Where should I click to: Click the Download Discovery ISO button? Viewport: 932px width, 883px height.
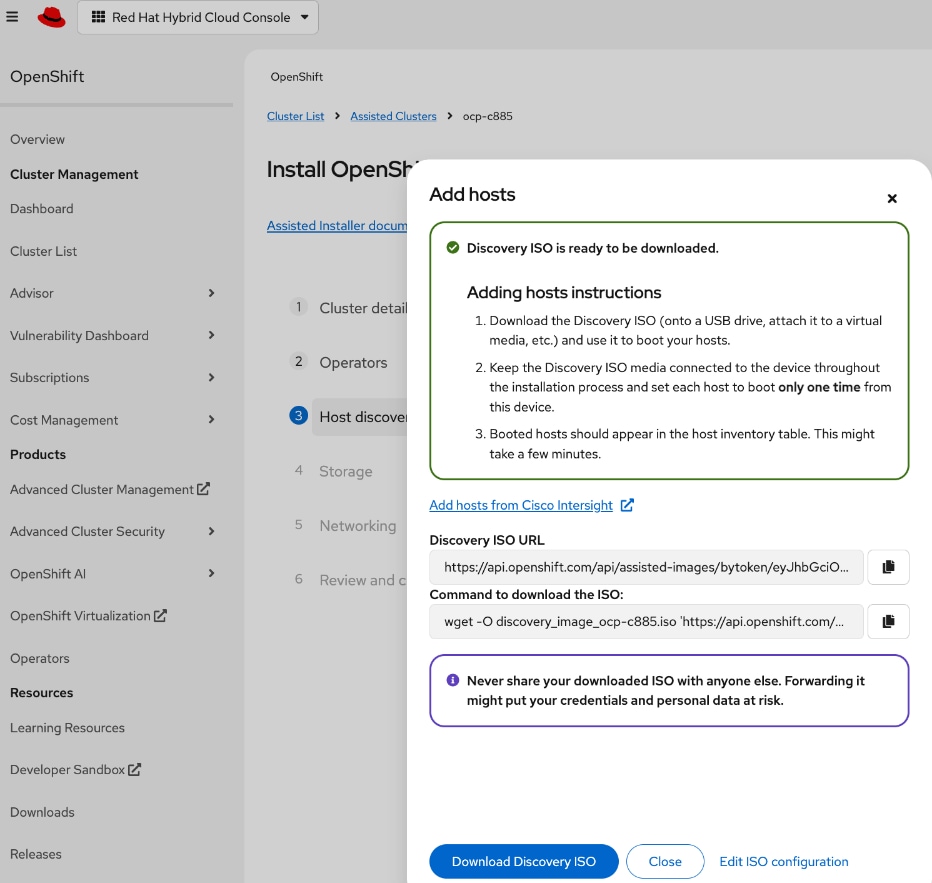(x=524, y=861)
